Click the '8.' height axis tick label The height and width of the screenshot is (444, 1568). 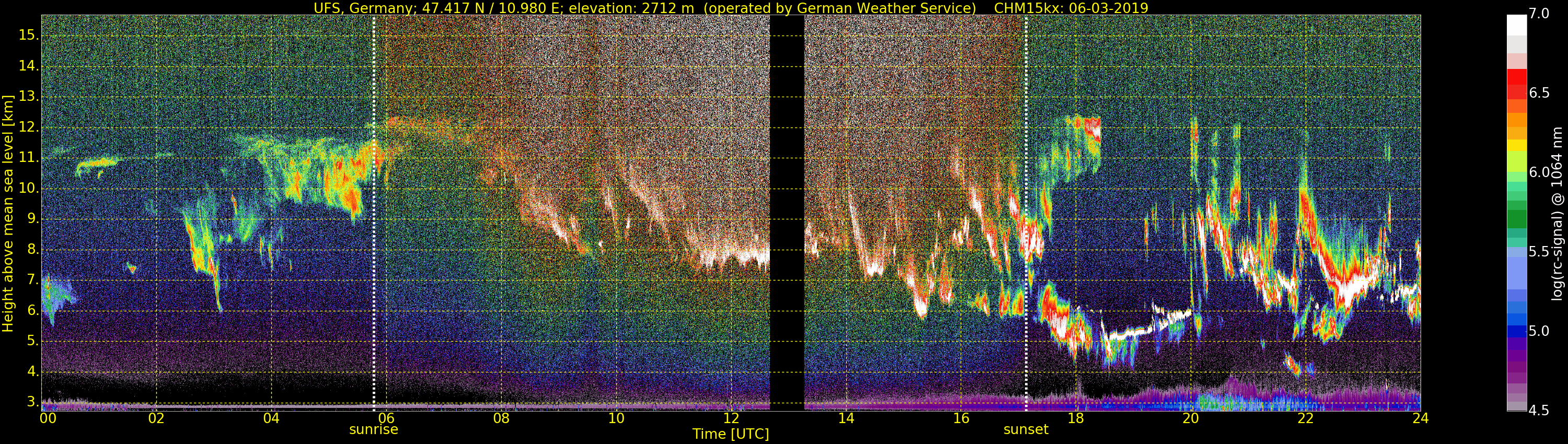pos(32,249)
